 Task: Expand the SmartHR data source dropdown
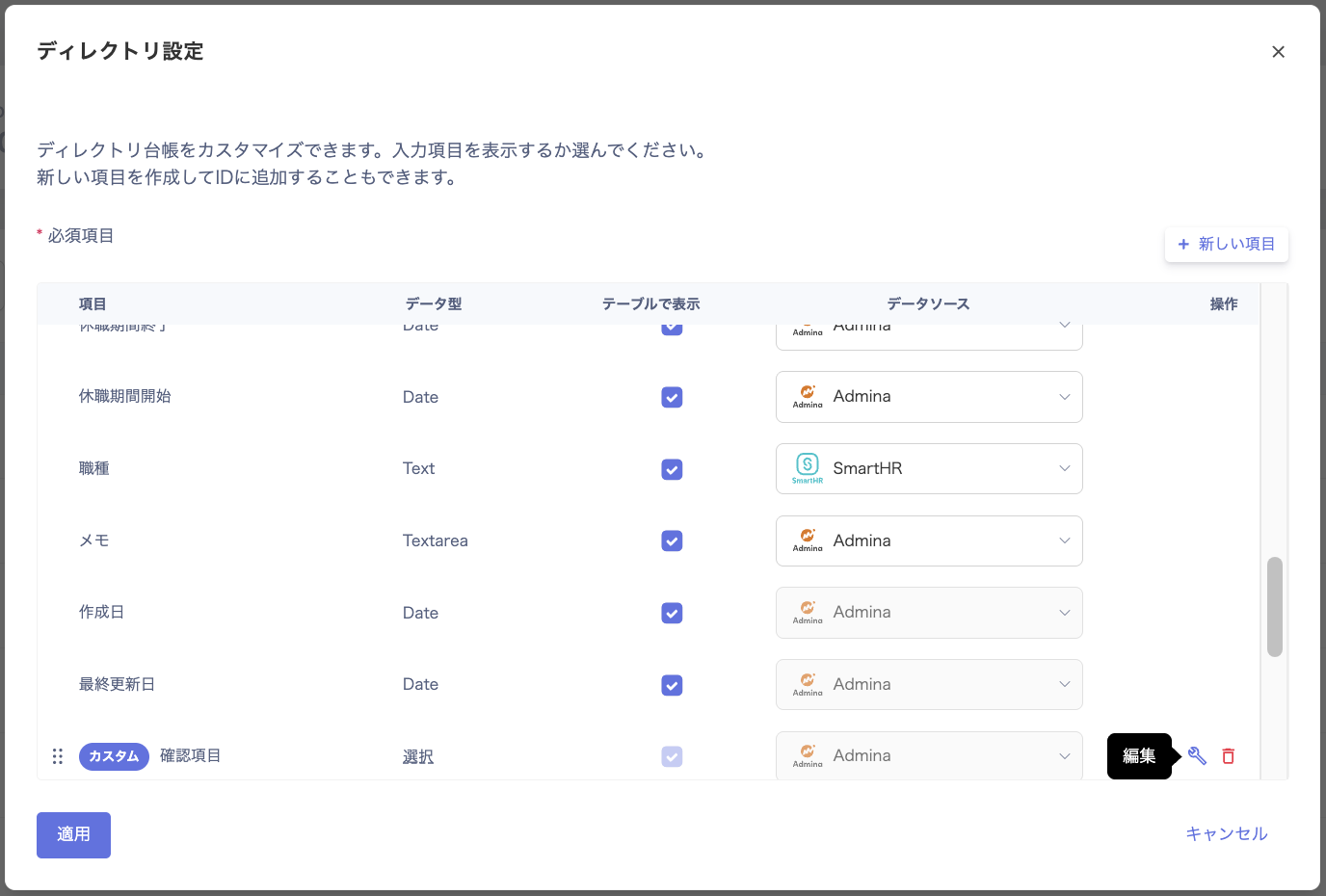click(1064, 469)
